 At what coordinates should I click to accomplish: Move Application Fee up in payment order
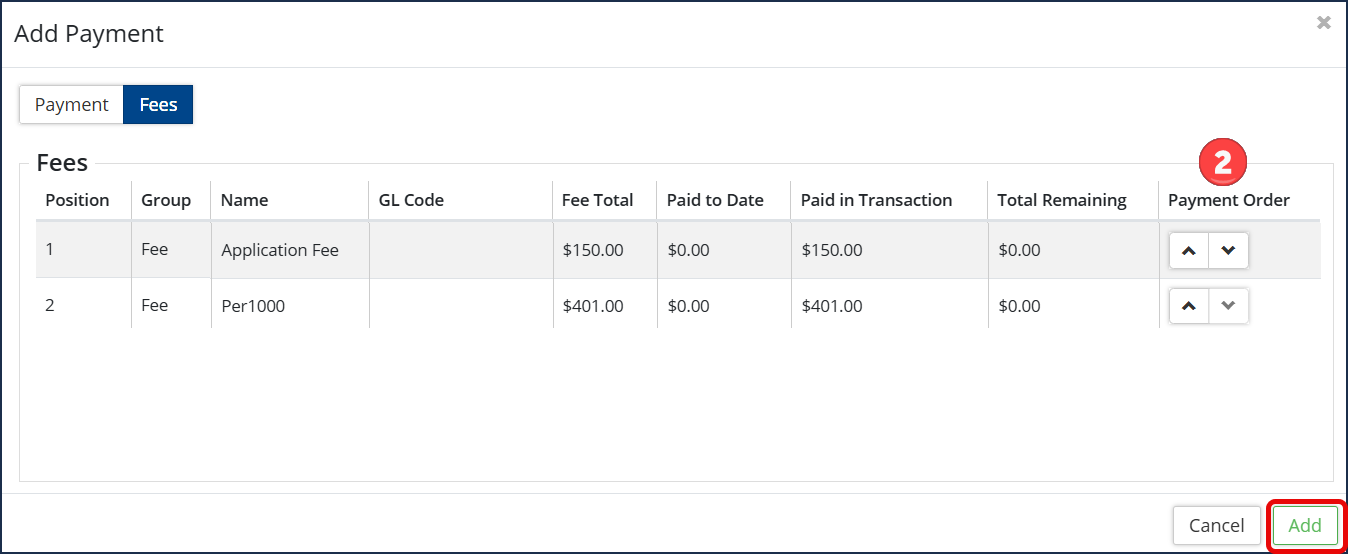[x=1189, y=251]
